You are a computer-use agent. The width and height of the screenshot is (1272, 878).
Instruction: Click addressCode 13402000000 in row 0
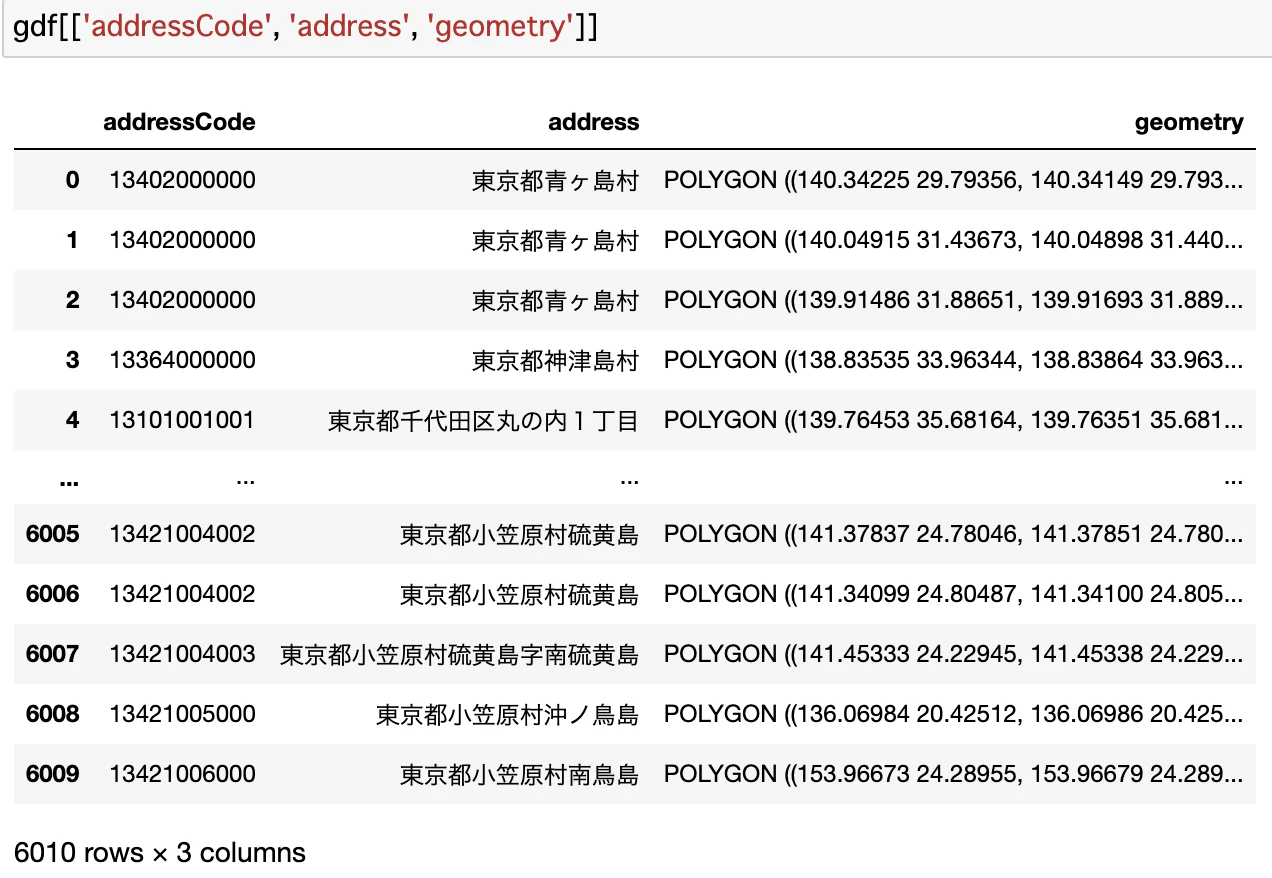pyautogui.click(x=183, y=180)
